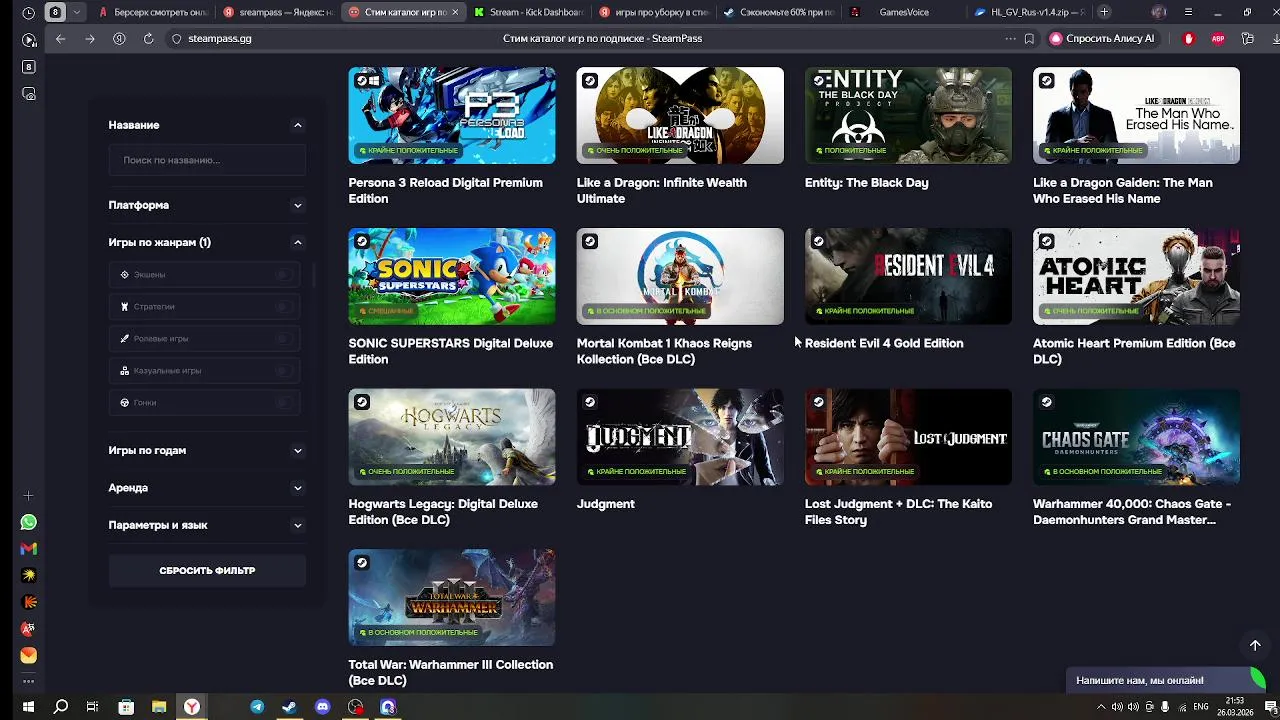Click the СБРОСИТЬ ФИЛЬТР button
The height and width of the screenshot is (720, 1280).
(x=207, y=570)
